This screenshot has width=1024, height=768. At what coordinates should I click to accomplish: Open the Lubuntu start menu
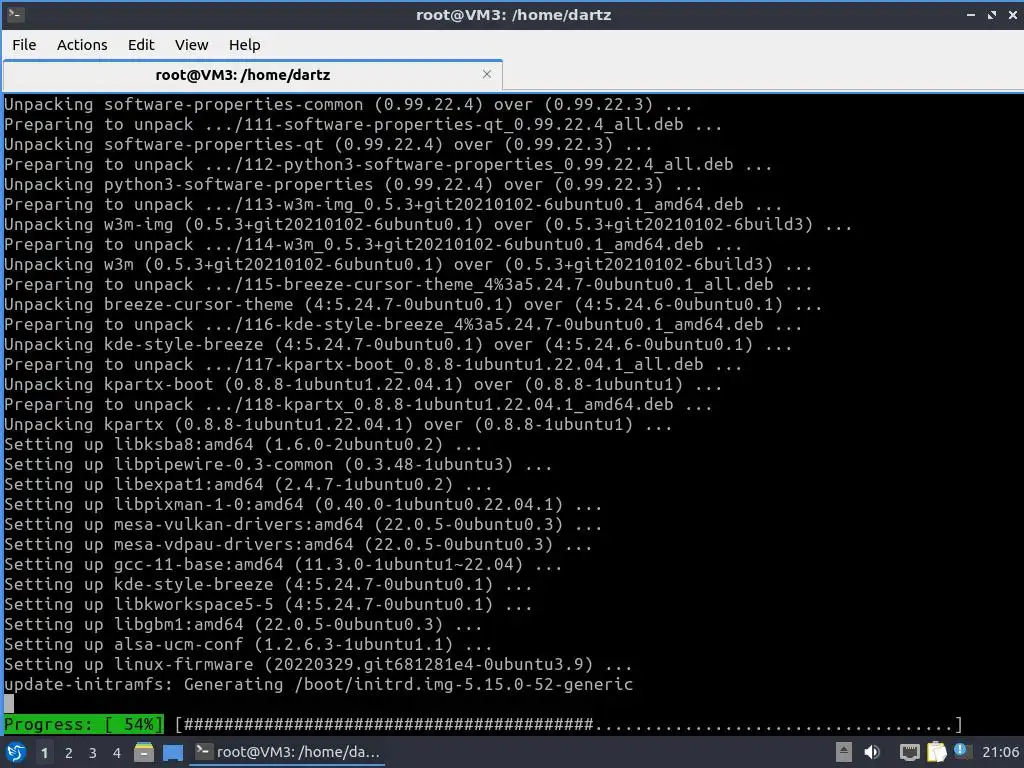(16, 752)
